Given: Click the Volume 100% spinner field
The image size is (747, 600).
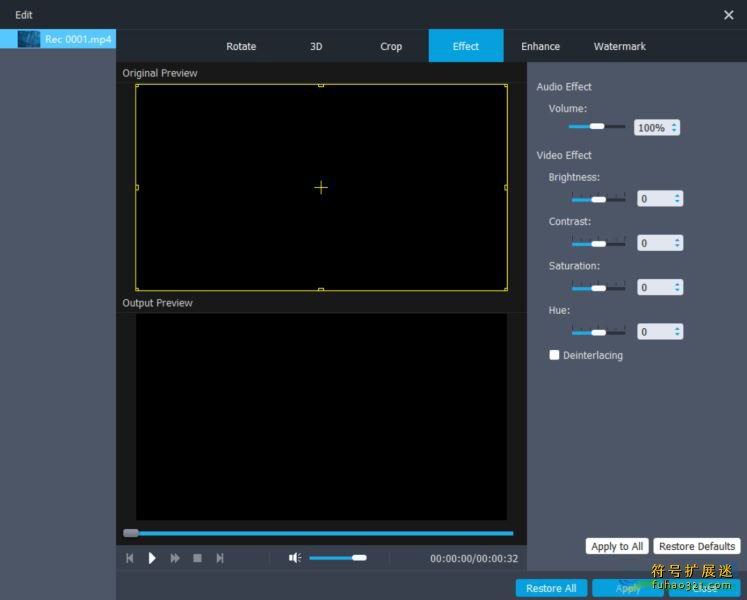Looking at the screenshot, I should click(656, 128).
